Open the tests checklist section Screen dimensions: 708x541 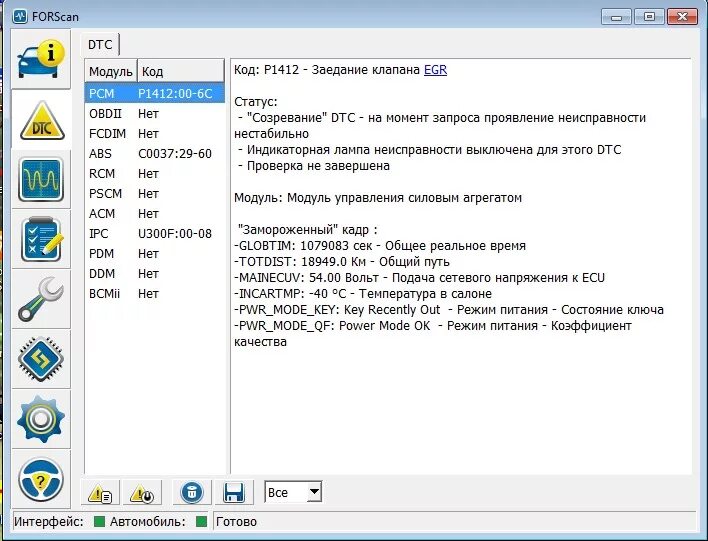(41, 239)
